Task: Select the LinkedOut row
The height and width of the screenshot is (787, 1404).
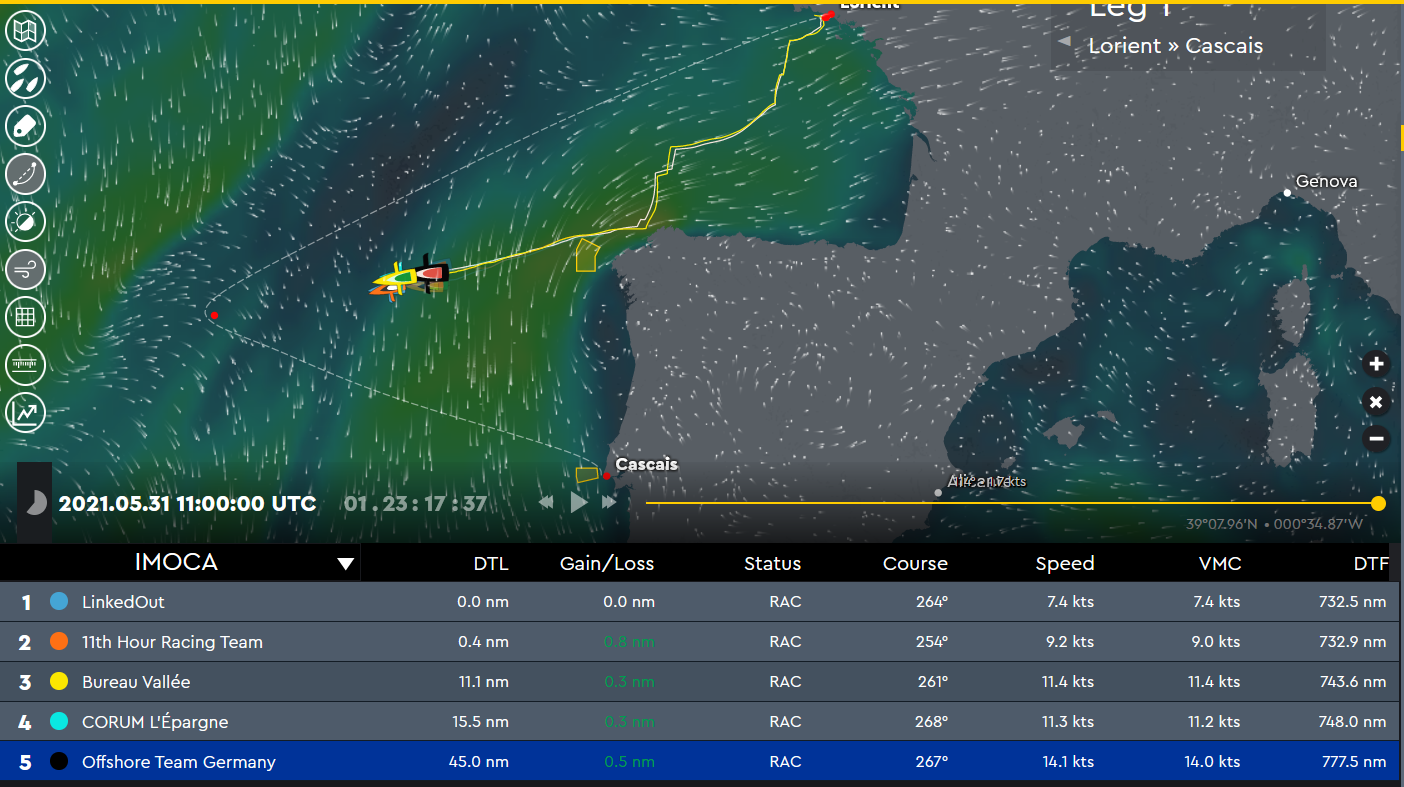Action: click(700, 602)
